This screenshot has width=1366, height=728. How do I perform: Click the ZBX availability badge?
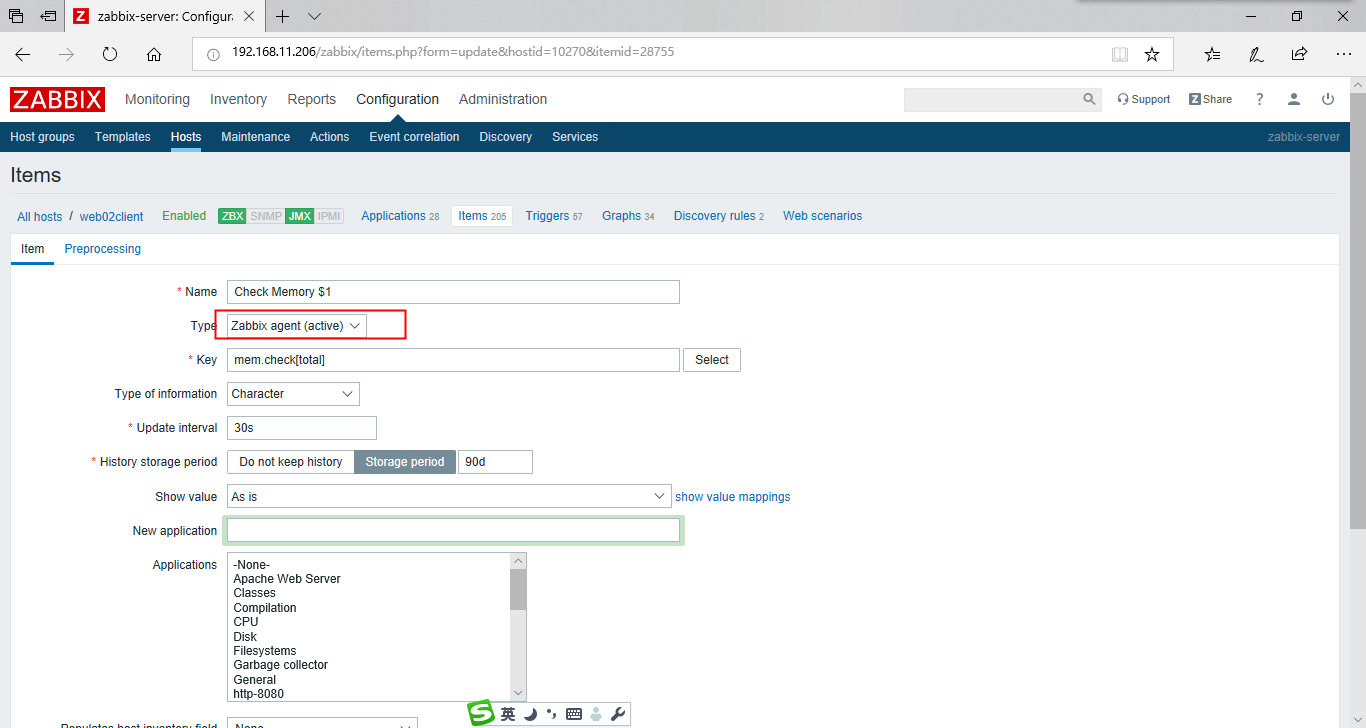(x=232, y=216)
